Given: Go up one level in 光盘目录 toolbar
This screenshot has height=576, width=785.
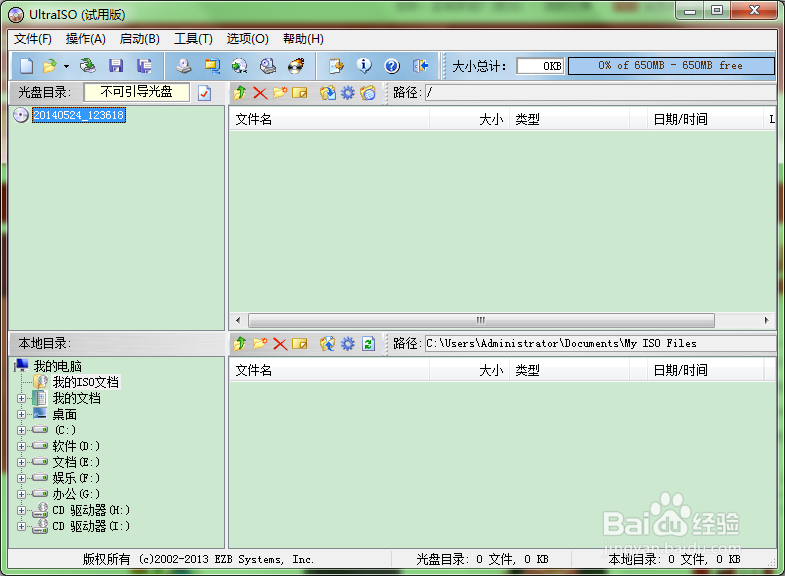Looking at the screenshot, I should [x=240, y=93].
